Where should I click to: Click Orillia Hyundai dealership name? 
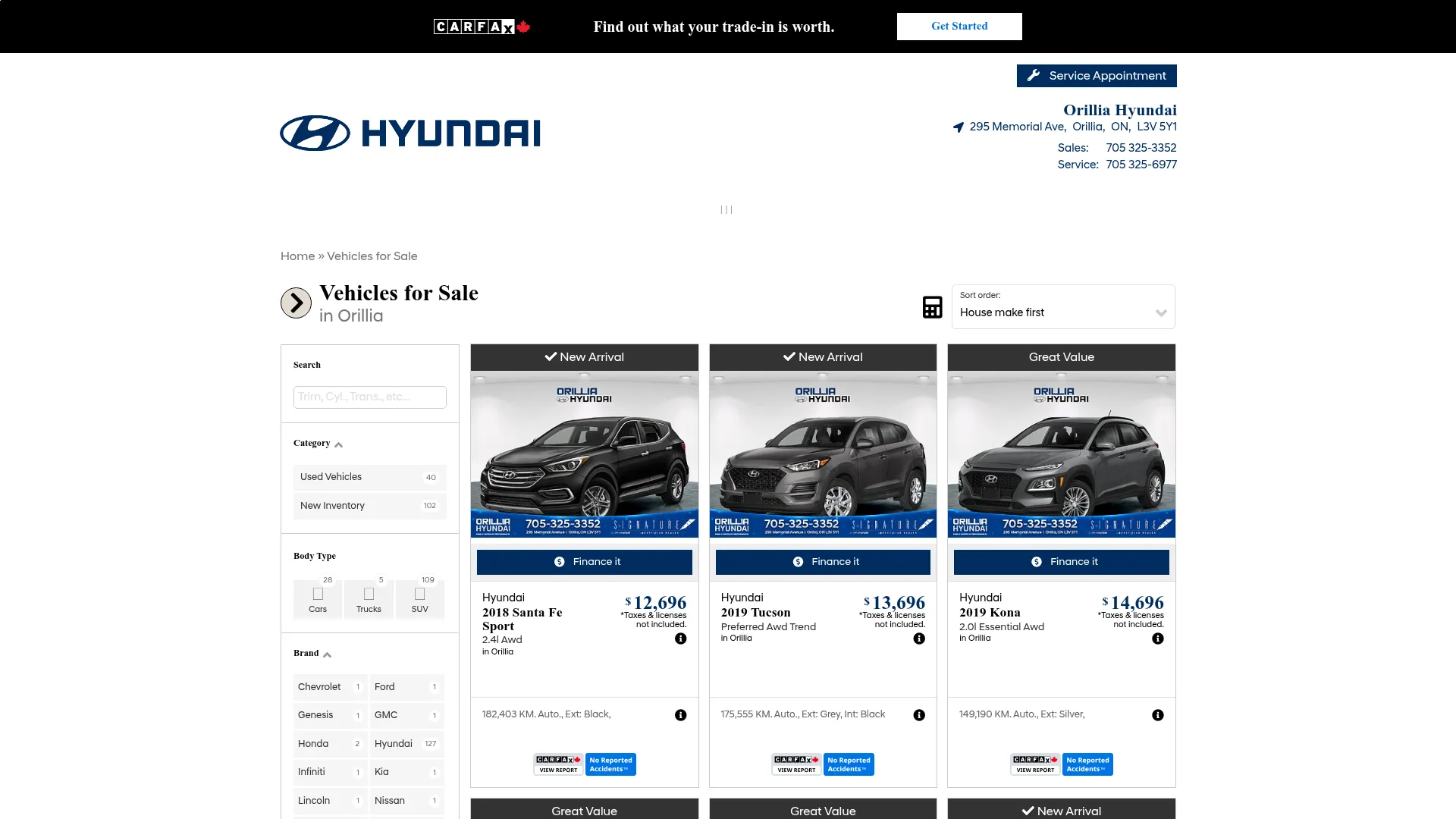tap(1120, 110)
